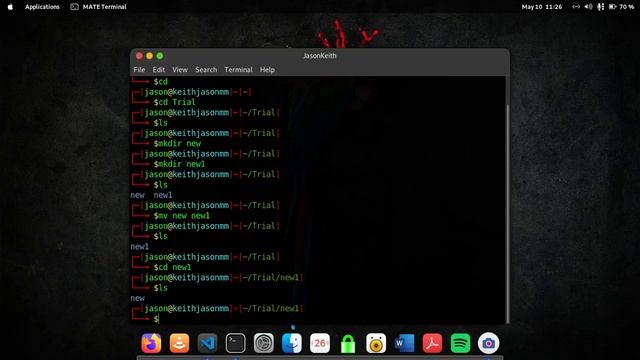Image resolution: width=640 pixels, height=360 pixels.
Task: Open the Terminal menu in menubar
Action: [238, 70]
